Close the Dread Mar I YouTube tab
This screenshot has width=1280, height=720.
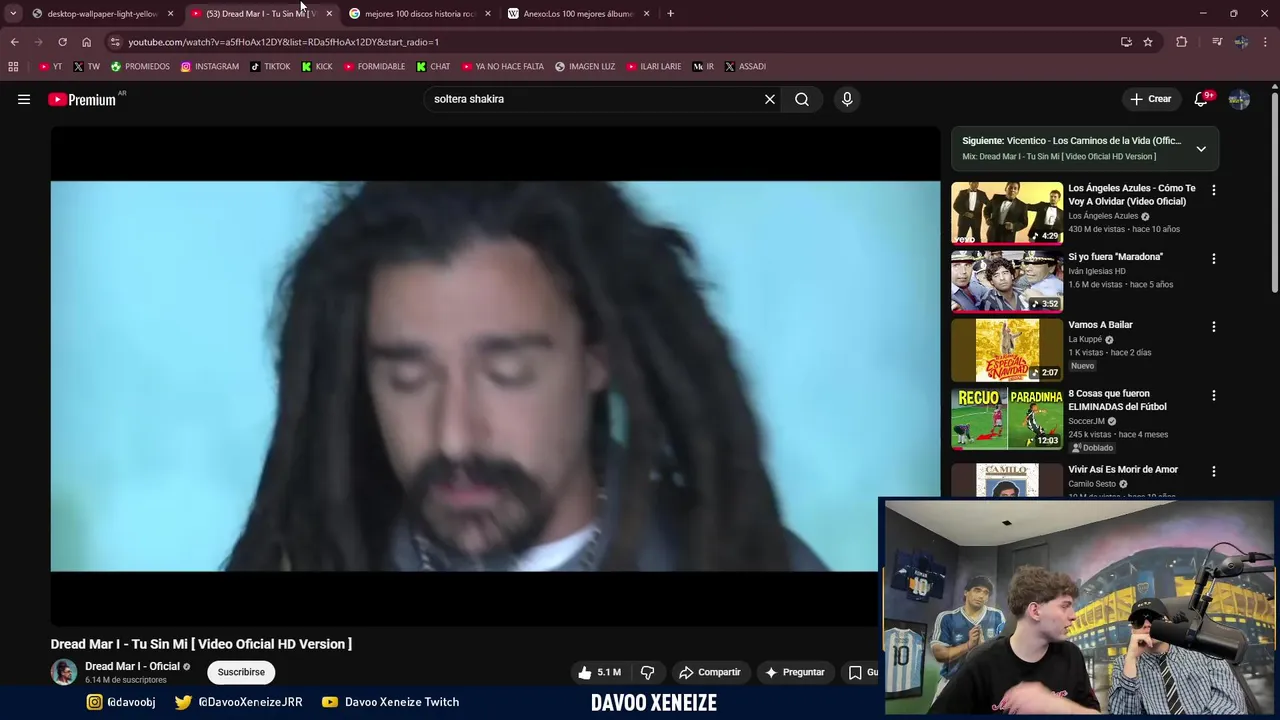pyautogui.click(x=329, y=14)
